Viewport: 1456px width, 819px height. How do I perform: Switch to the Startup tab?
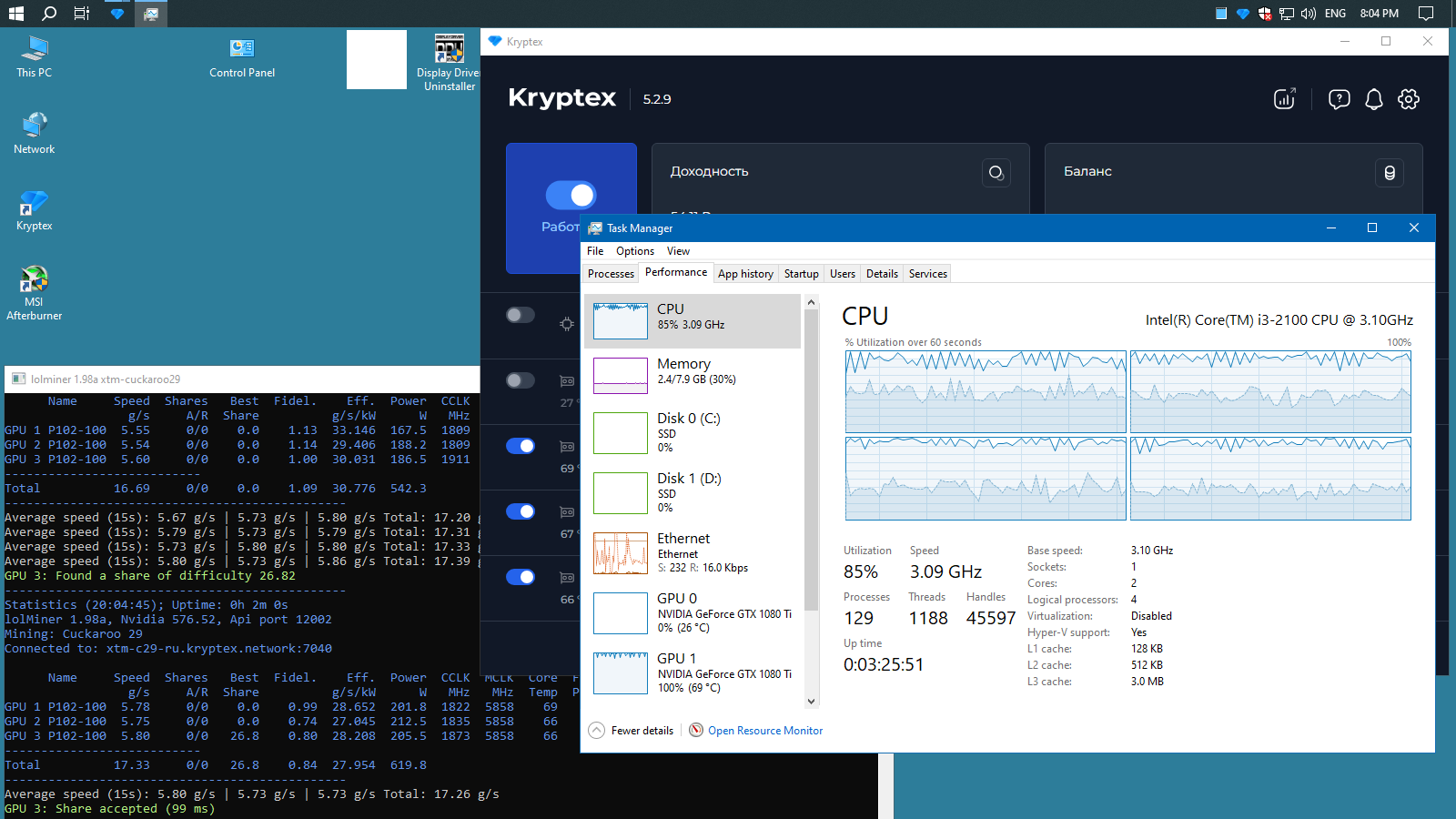(x=801, y=274)
